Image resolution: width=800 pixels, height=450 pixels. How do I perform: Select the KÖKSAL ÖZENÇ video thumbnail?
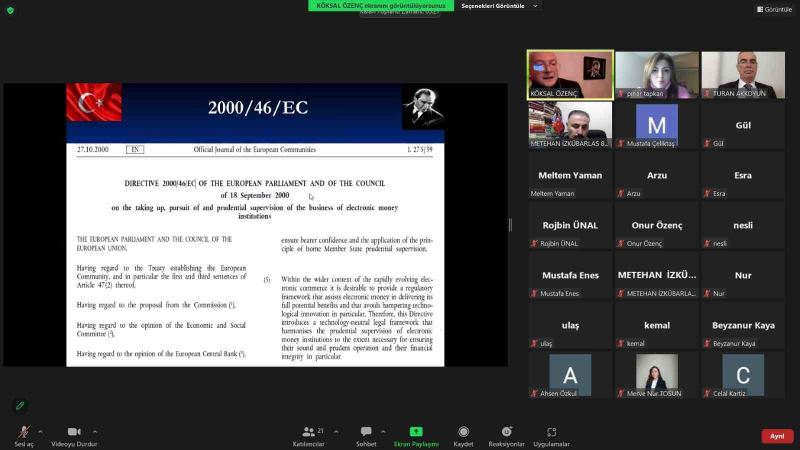[x=570, y=75]
